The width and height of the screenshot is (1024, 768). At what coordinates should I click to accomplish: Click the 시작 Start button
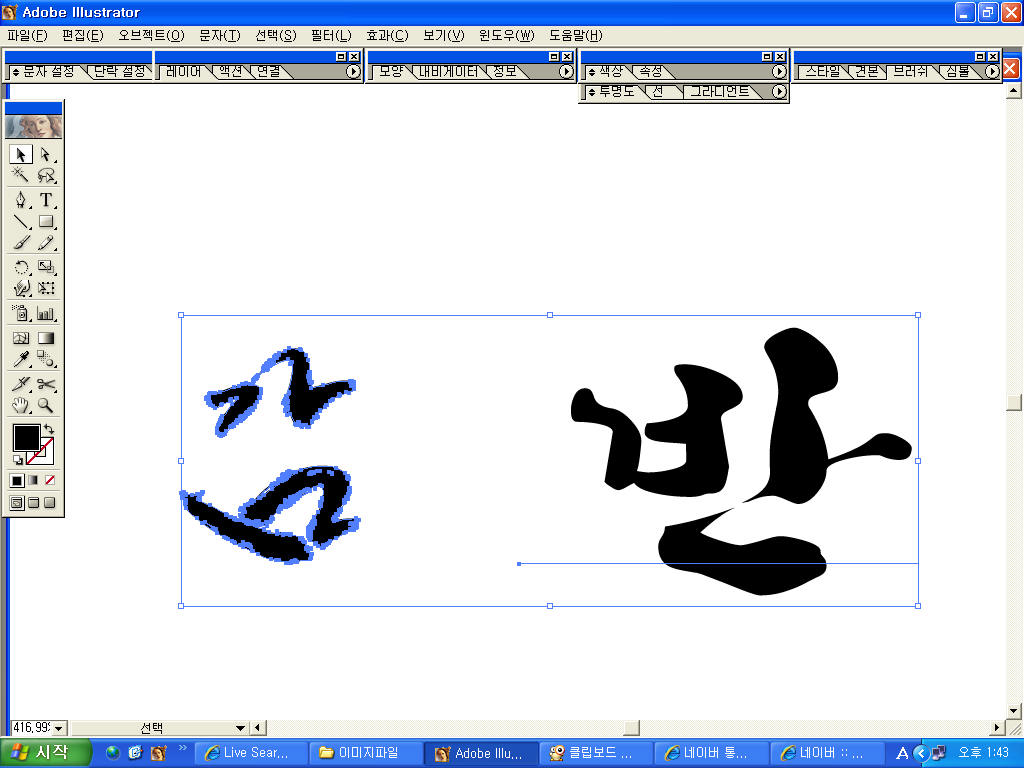coord(46,753)
